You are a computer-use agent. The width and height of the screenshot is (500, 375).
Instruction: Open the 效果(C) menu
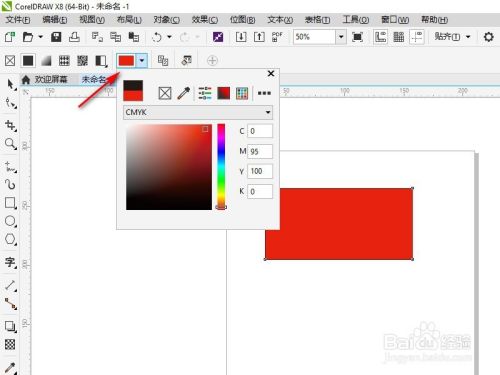pyautogui.click(x=205, y=20)
